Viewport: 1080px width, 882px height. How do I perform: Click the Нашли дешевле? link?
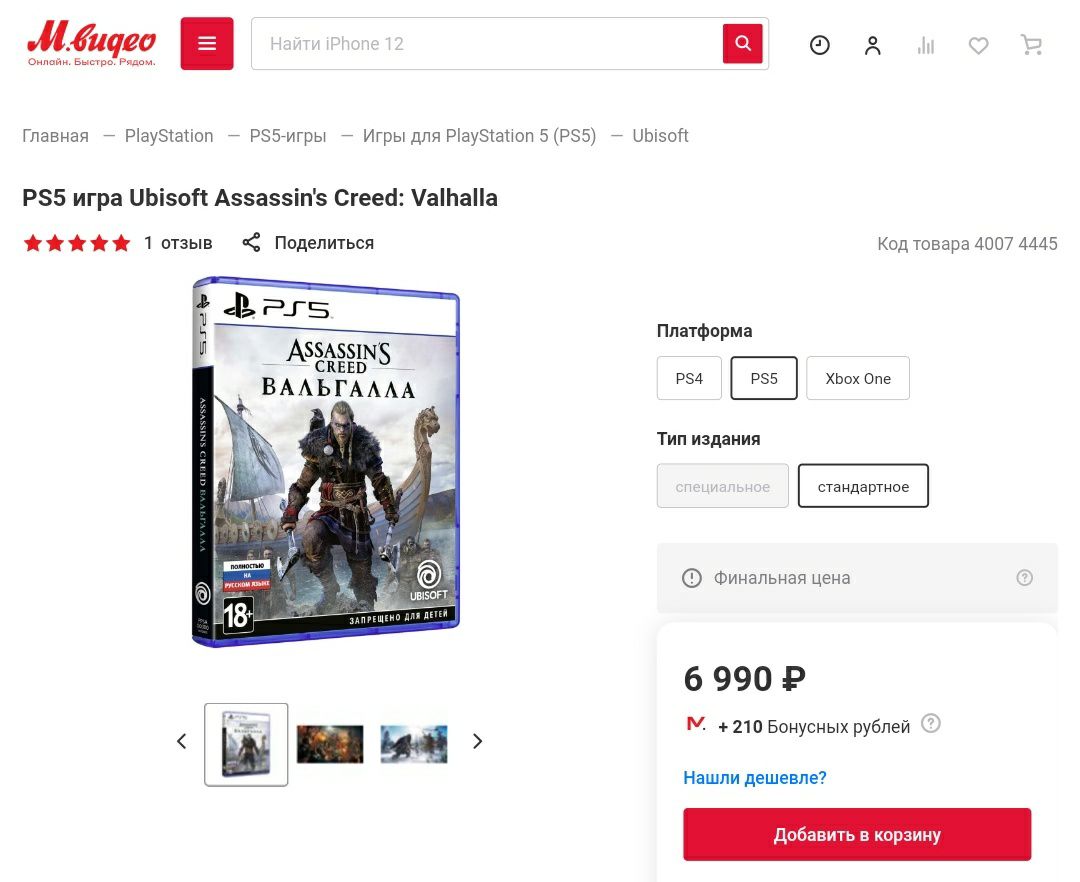[754, 777]
